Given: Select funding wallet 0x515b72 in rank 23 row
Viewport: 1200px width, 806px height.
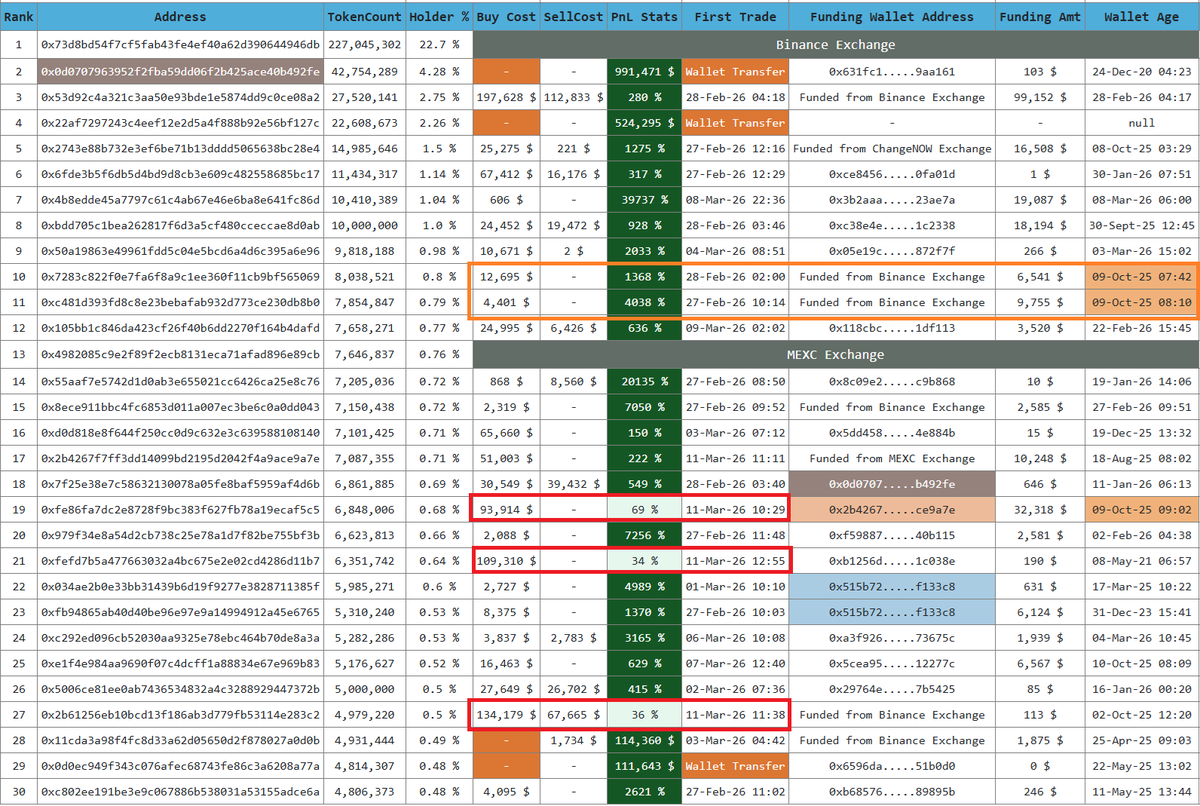Looking at the screenshot, I should click(x=892, y=613).
